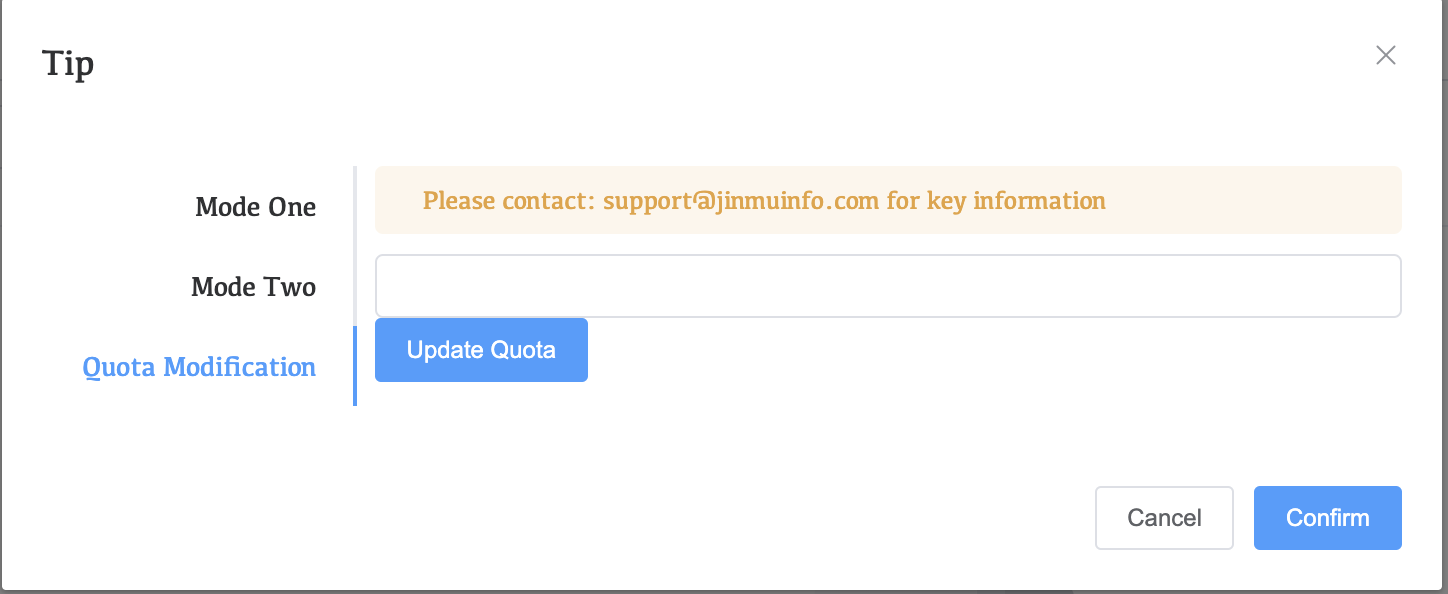Close the Tip dialog with the X icon
1448x594 pixels.
point(1385,55)
